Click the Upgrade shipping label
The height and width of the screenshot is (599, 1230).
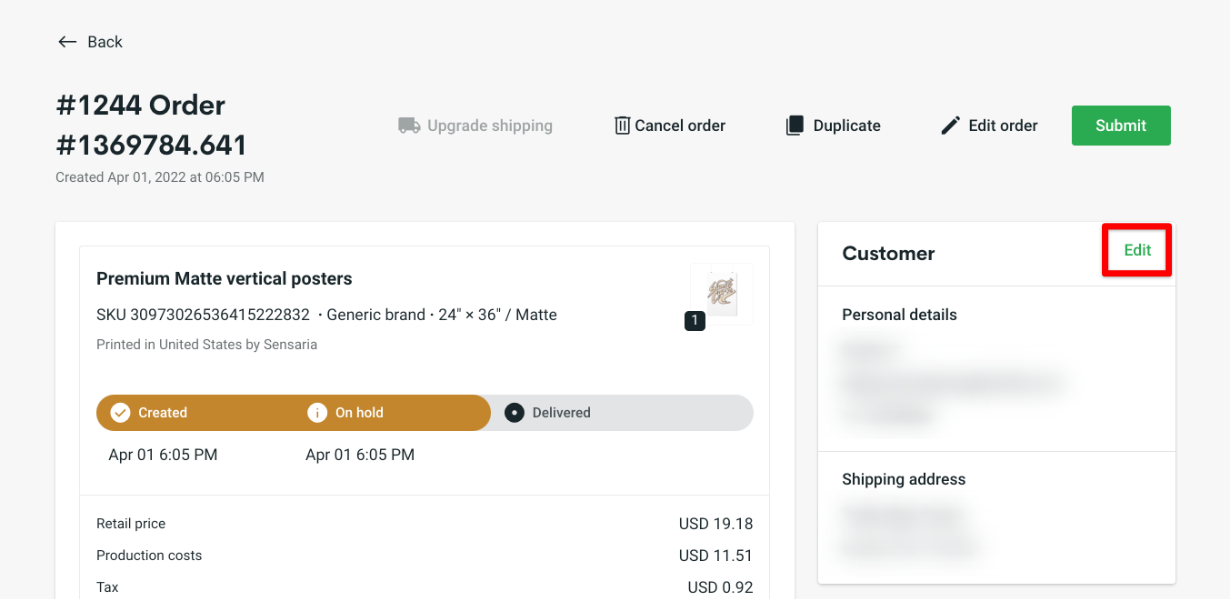pyautogui.click(x=490, y=126)
